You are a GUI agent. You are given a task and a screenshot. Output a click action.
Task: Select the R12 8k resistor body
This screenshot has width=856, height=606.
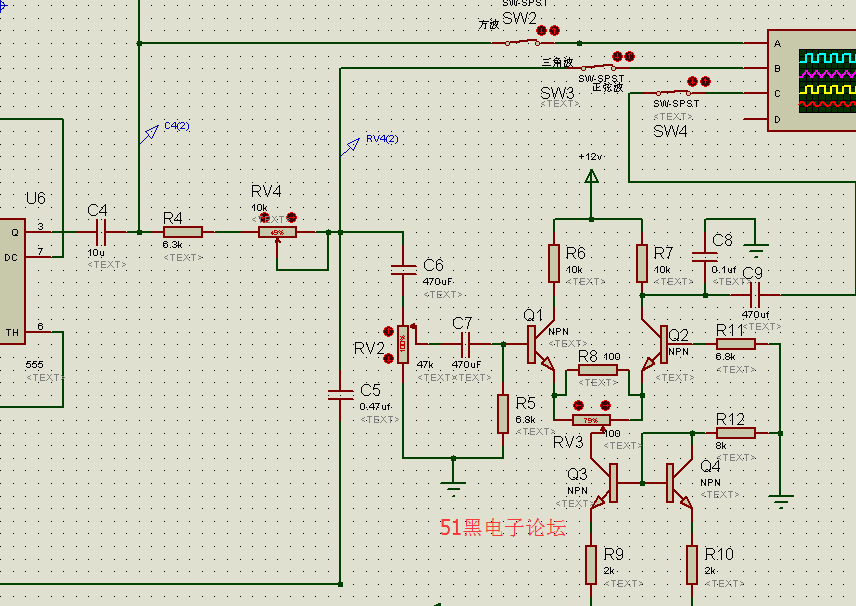[x=735, y=433]
